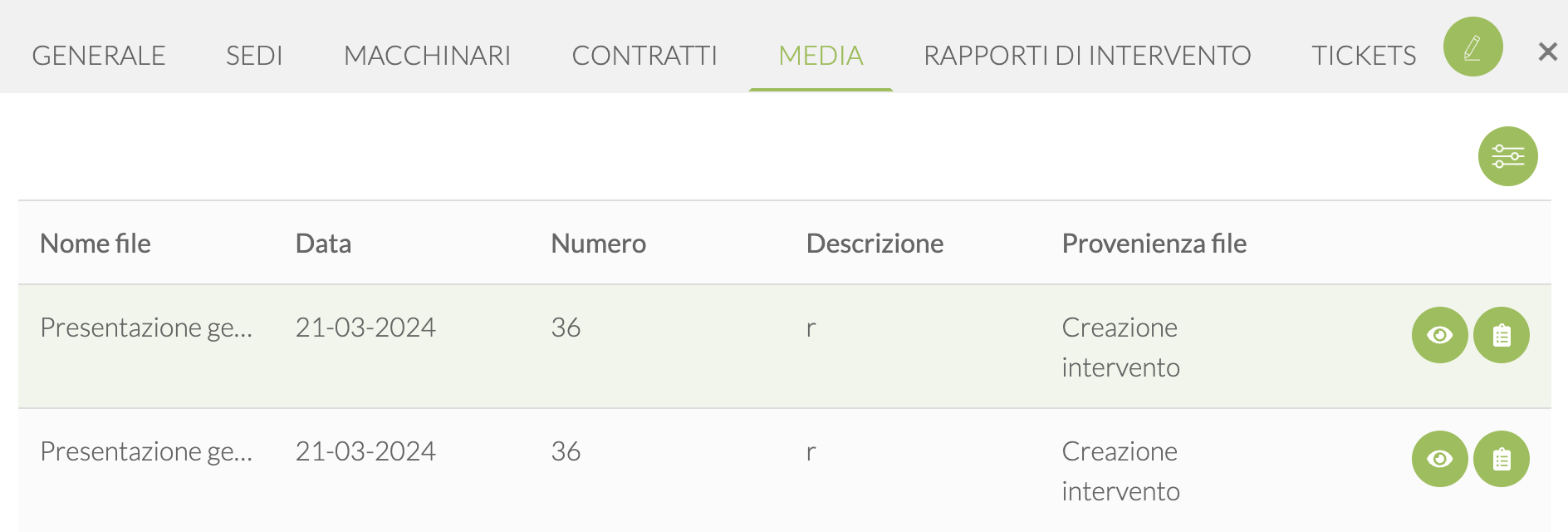Viewport: 1568px width, 532px height.
Task: Select the CONTRATTI tab
Action: (644, 56)
